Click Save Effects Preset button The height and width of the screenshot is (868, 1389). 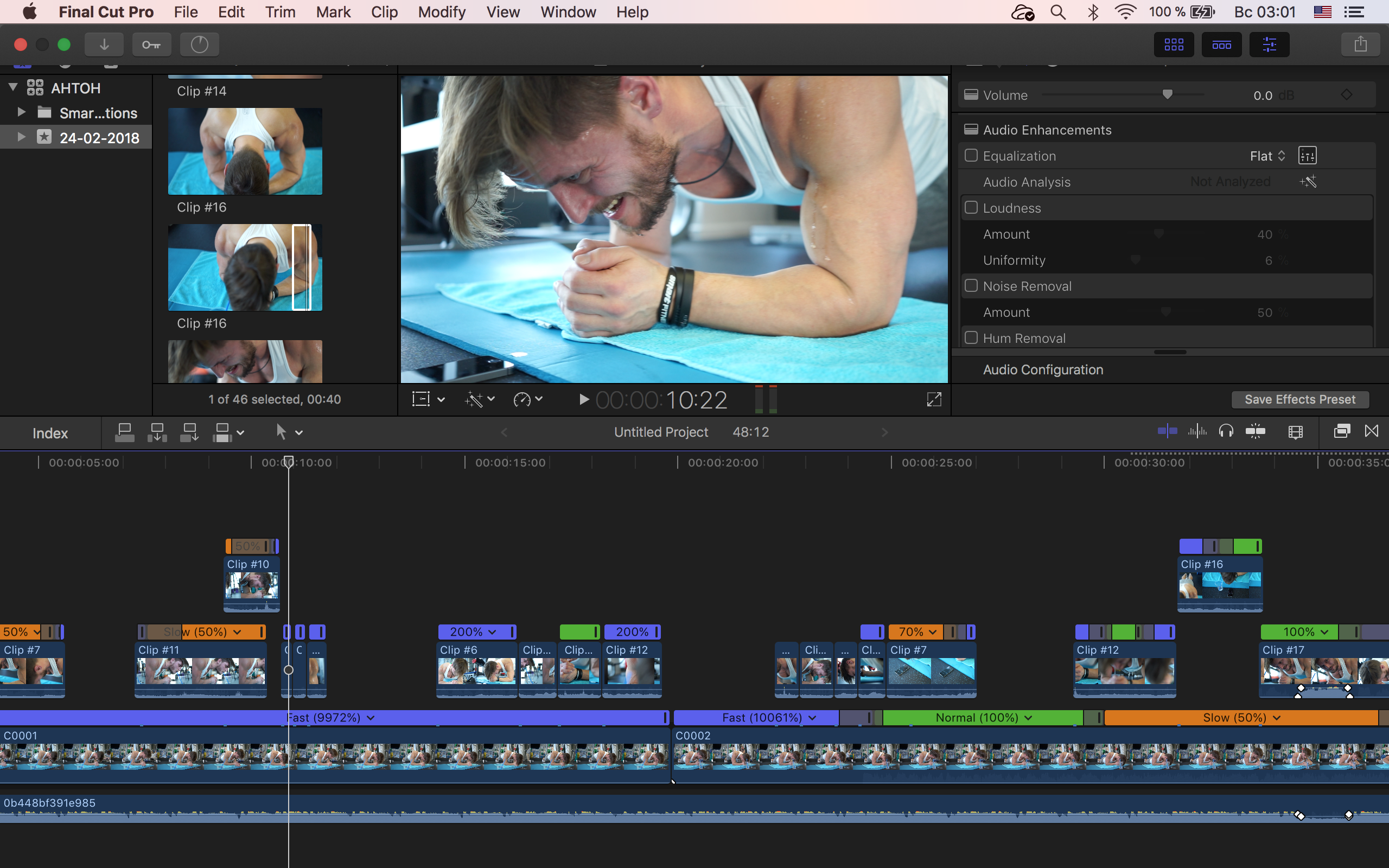pyautogui.click(x=1299, y=400)
